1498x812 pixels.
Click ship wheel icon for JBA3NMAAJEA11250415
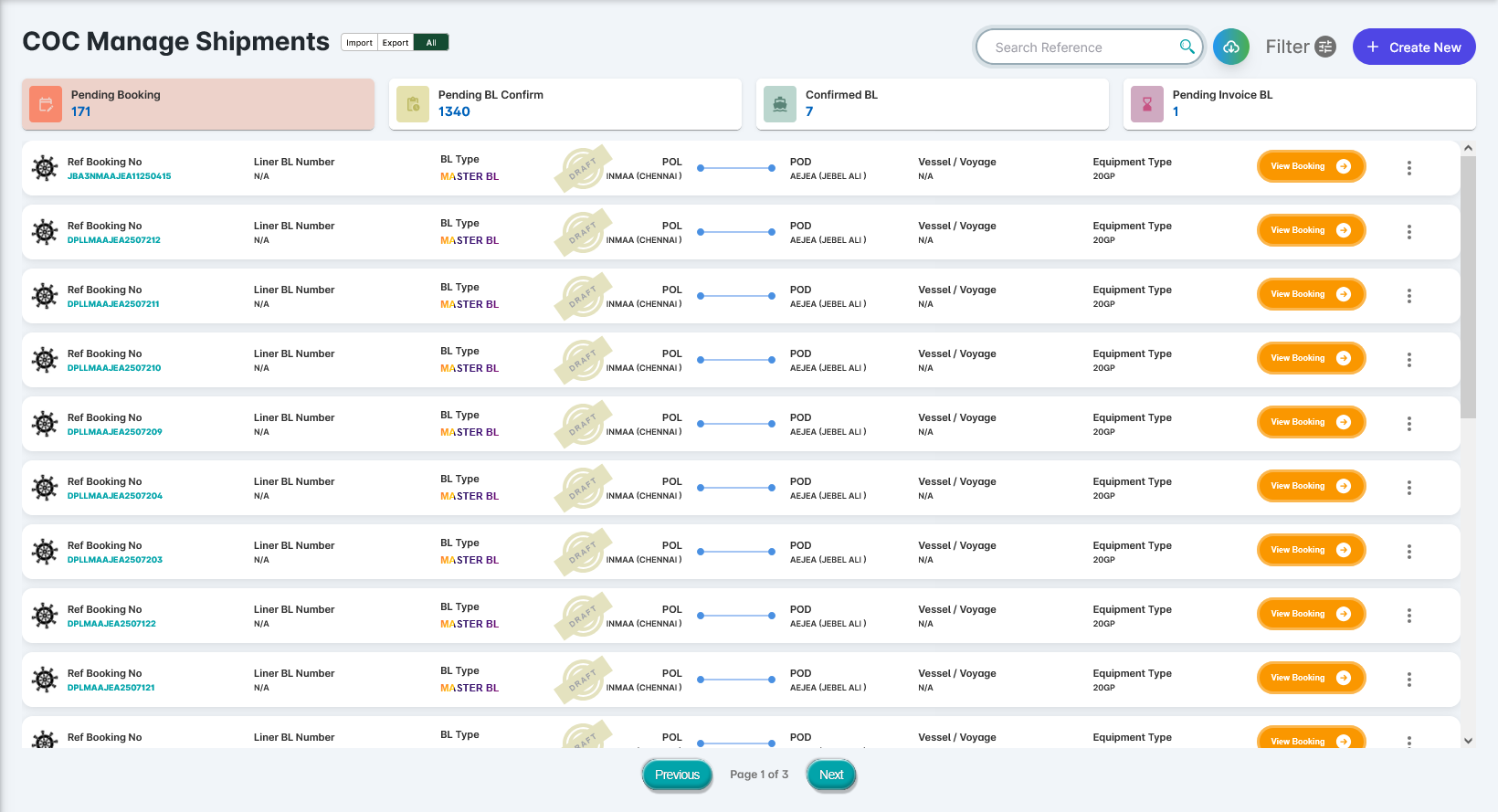pos(45,168)
